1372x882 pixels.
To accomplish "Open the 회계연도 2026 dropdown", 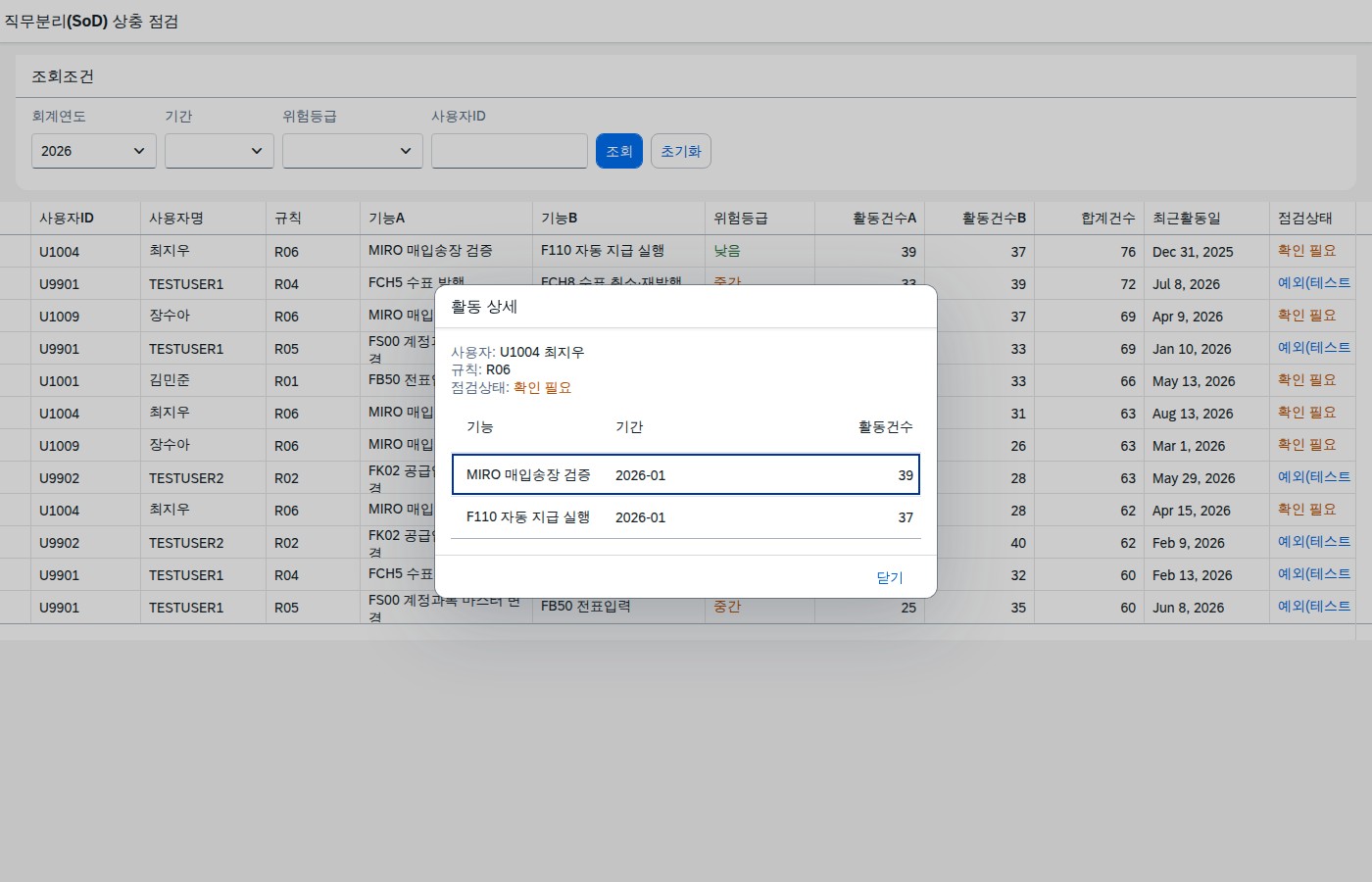I will pyautogui.click(x=94, y=151).
